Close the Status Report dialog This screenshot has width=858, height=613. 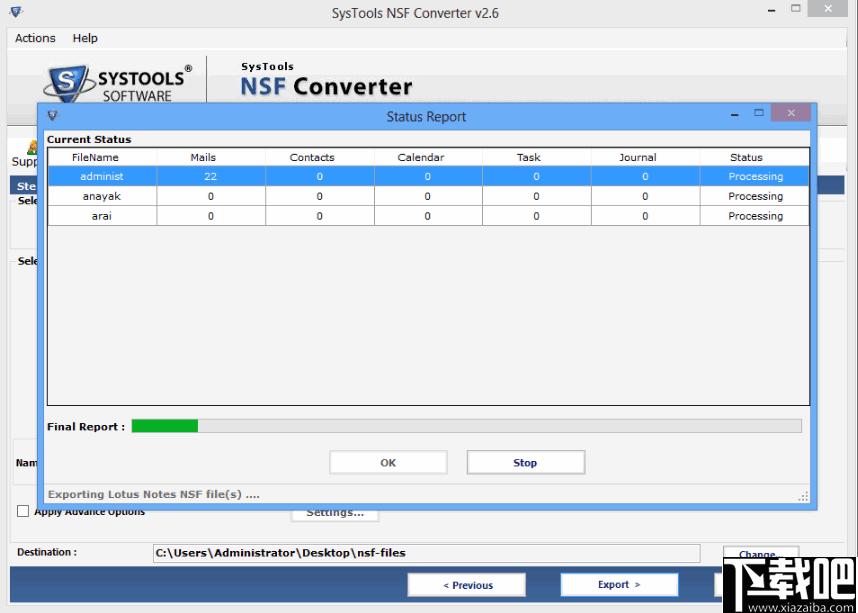coord(791,113)
